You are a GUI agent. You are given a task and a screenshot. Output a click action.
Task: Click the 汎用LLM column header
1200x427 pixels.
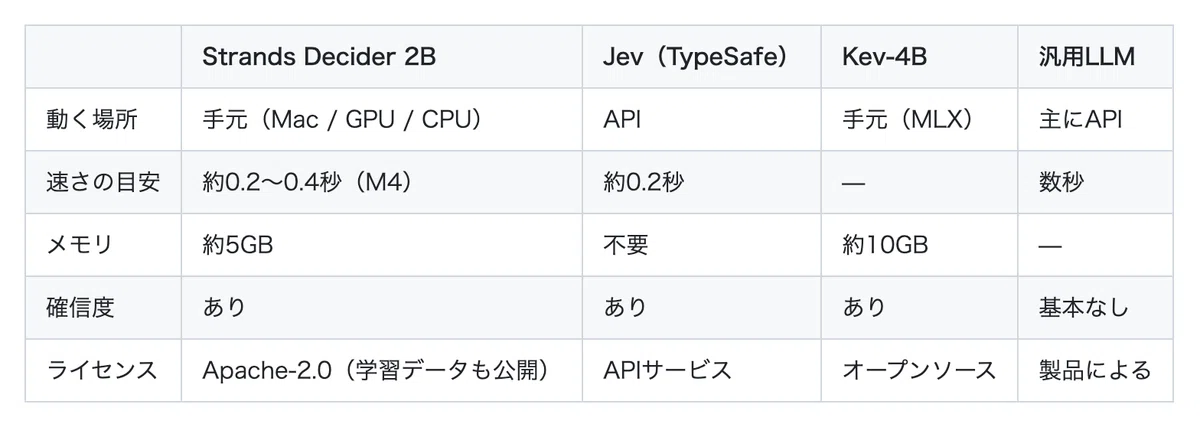(1087, 57)
